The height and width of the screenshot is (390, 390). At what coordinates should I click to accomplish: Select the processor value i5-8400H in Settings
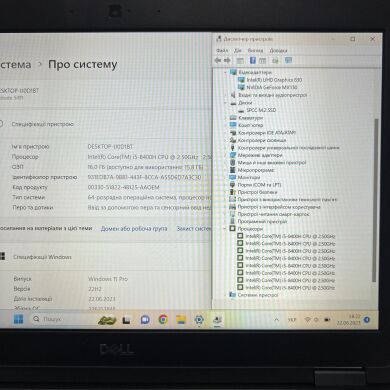click(150, 157)
